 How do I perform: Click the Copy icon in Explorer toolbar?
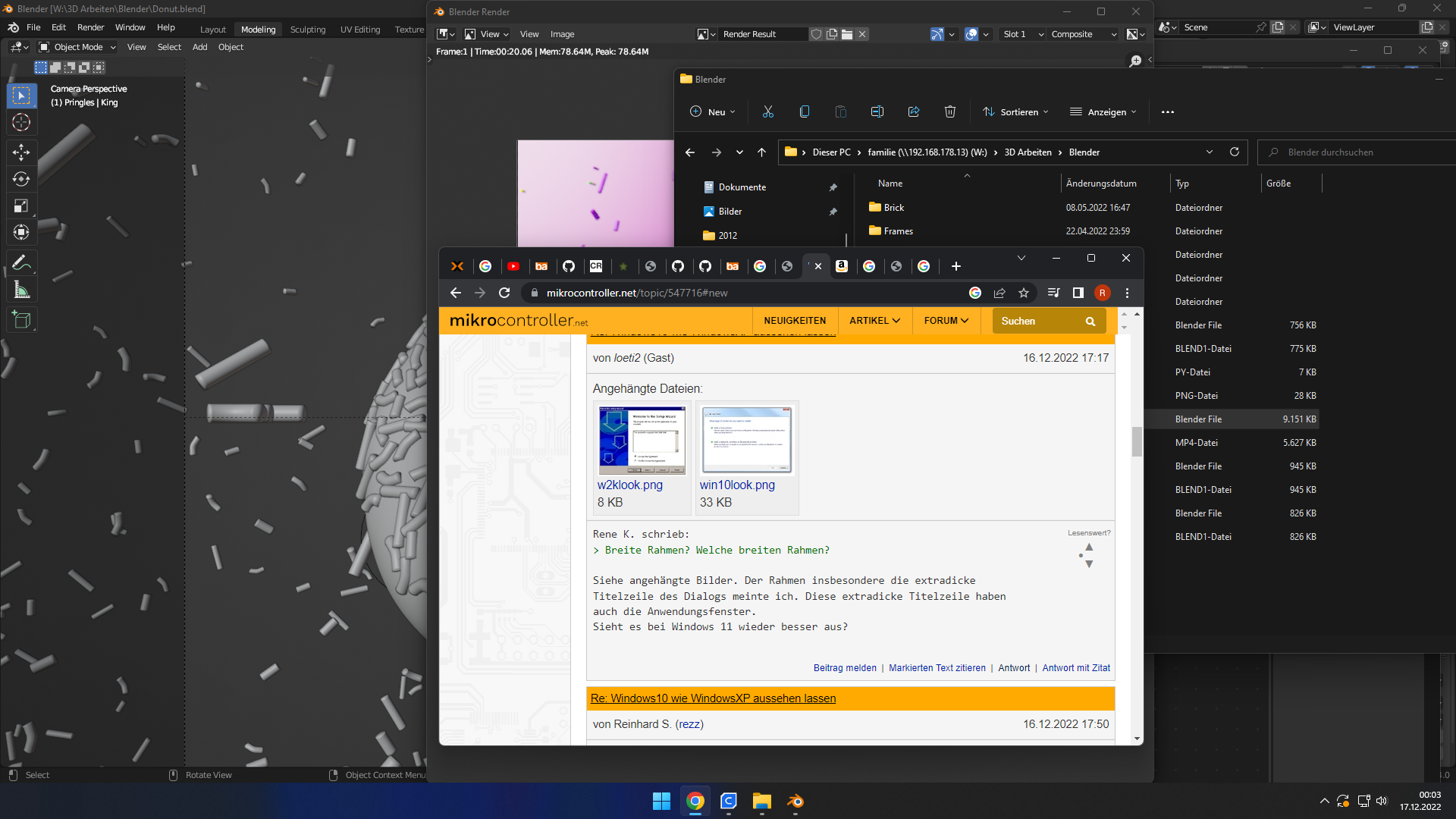(805, 111)
